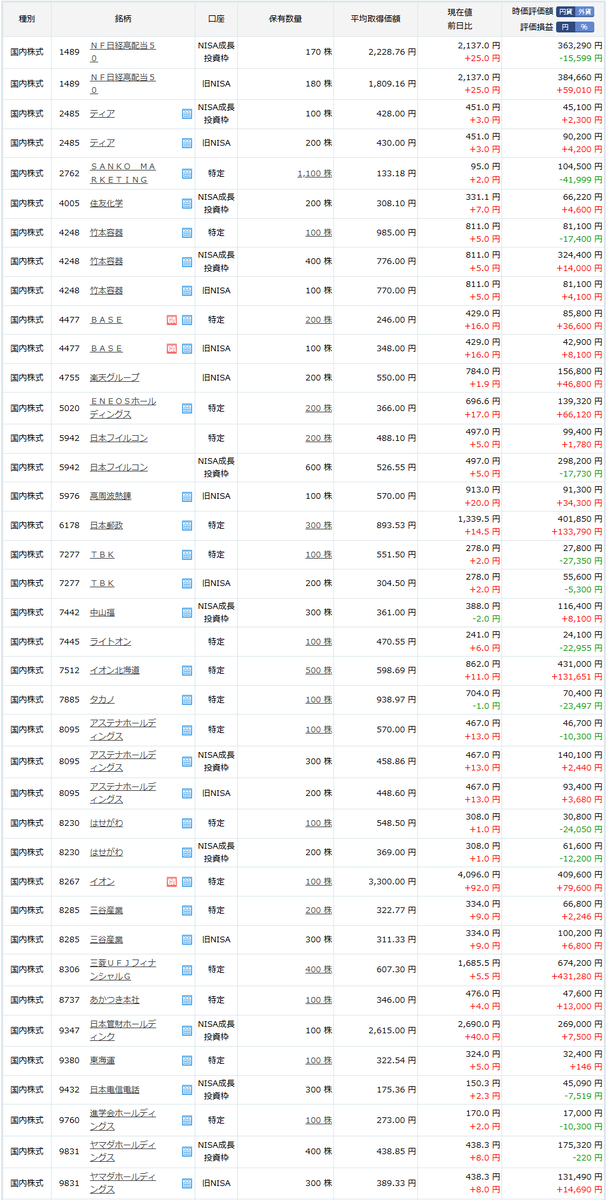
Task: Click the red icon on BASE 特定 row
Action: [171, 320]
